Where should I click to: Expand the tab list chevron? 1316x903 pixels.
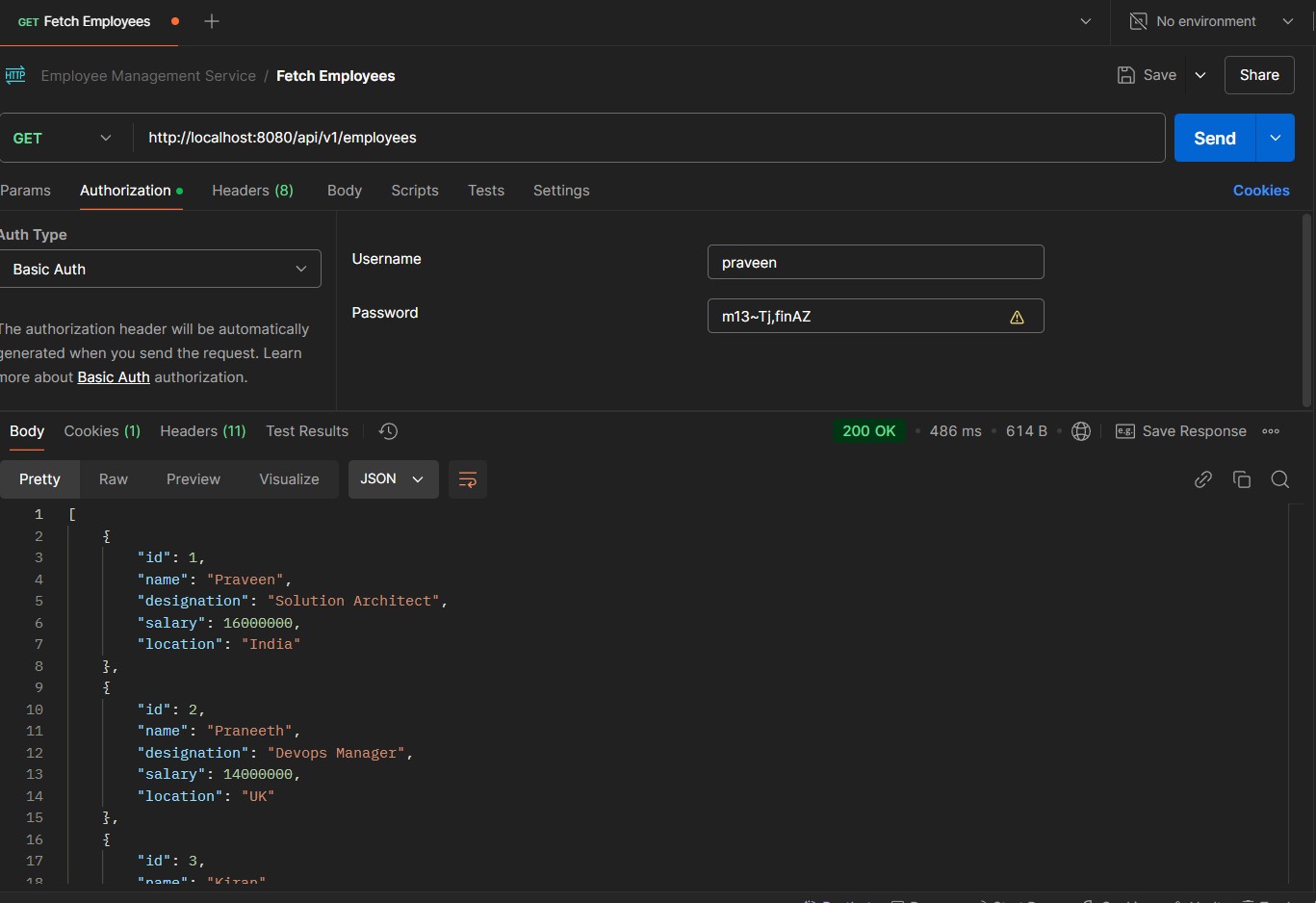click(1086, 21)
